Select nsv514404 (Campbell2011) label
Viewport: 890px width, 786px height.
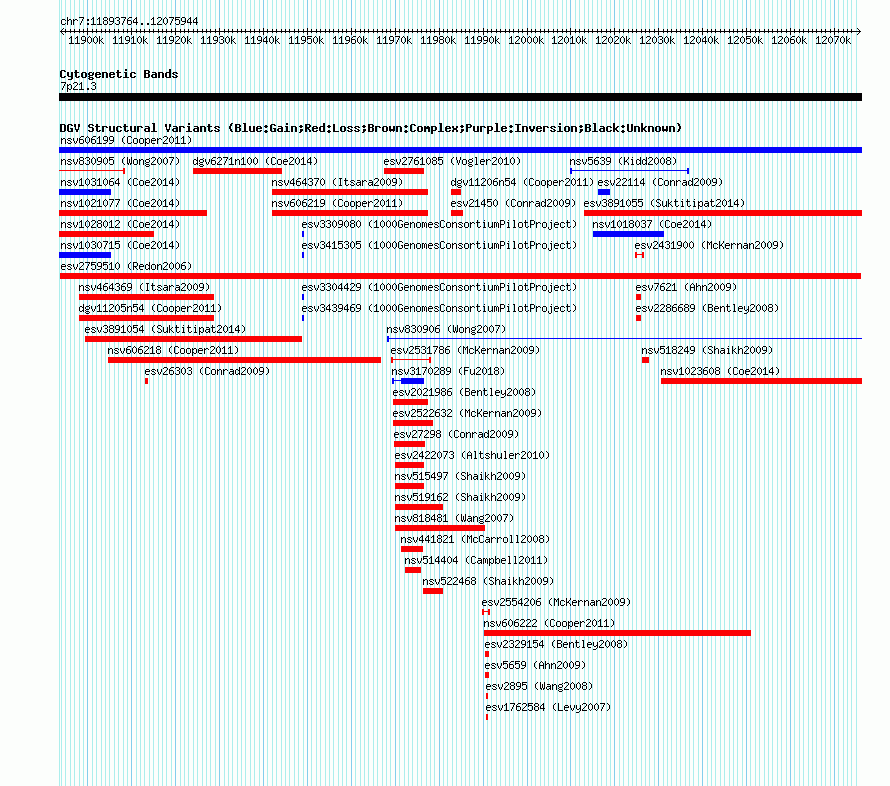[x=476, y=560]
